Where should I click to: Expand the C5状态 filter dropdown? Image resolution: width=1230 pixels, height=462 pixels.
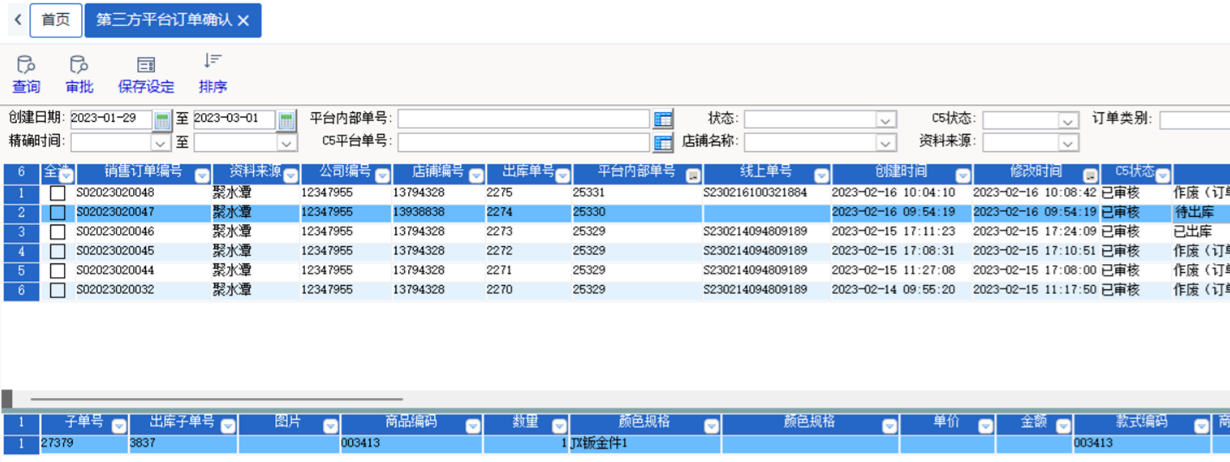1069,120
